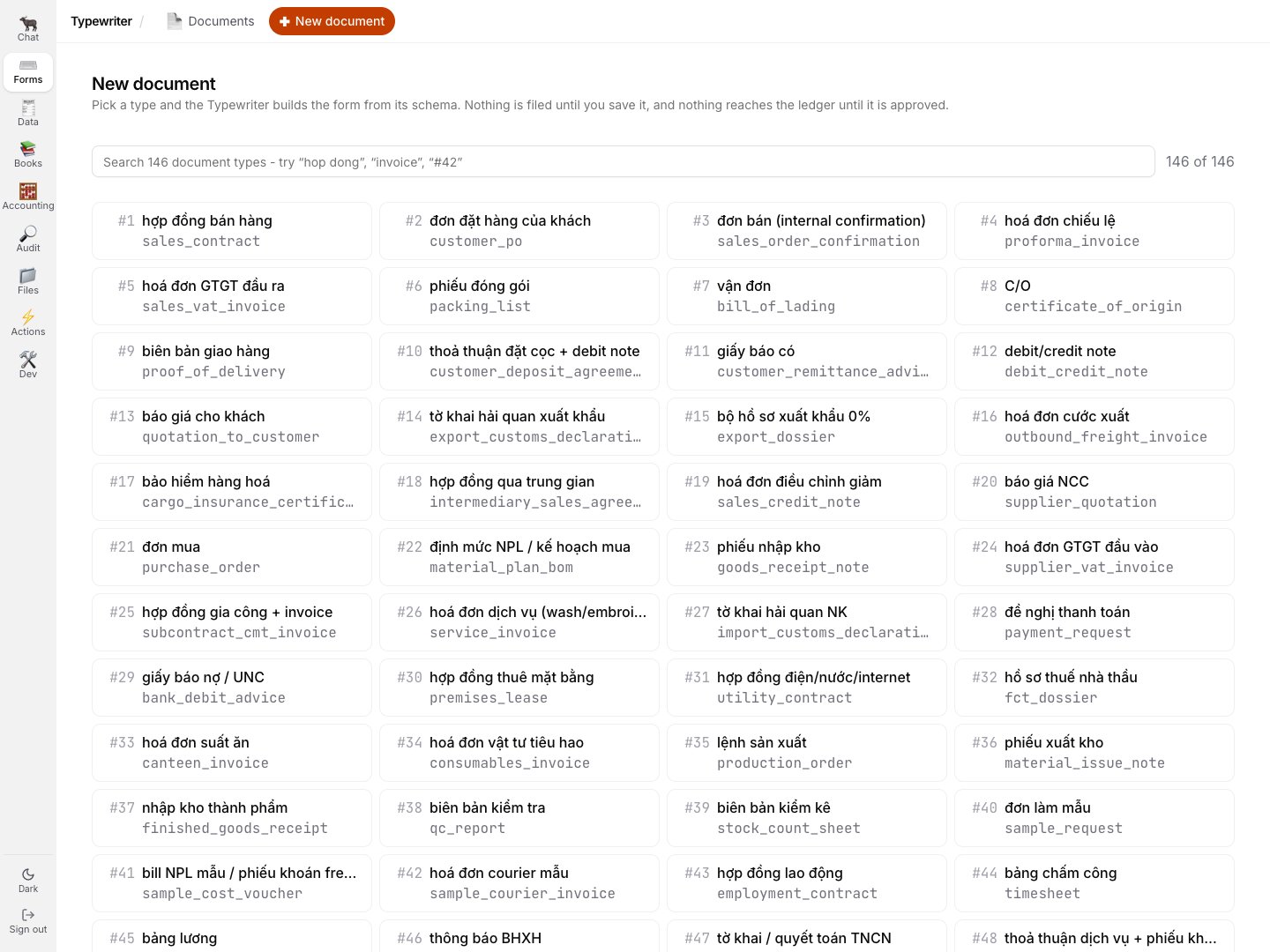Choose #23 phiếu nhập kho

coord(807,557)
